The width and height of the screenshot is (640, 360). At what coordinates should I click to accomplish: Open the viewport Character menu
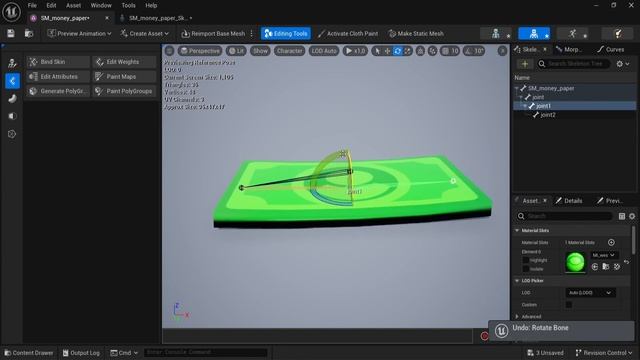point(289,51)
